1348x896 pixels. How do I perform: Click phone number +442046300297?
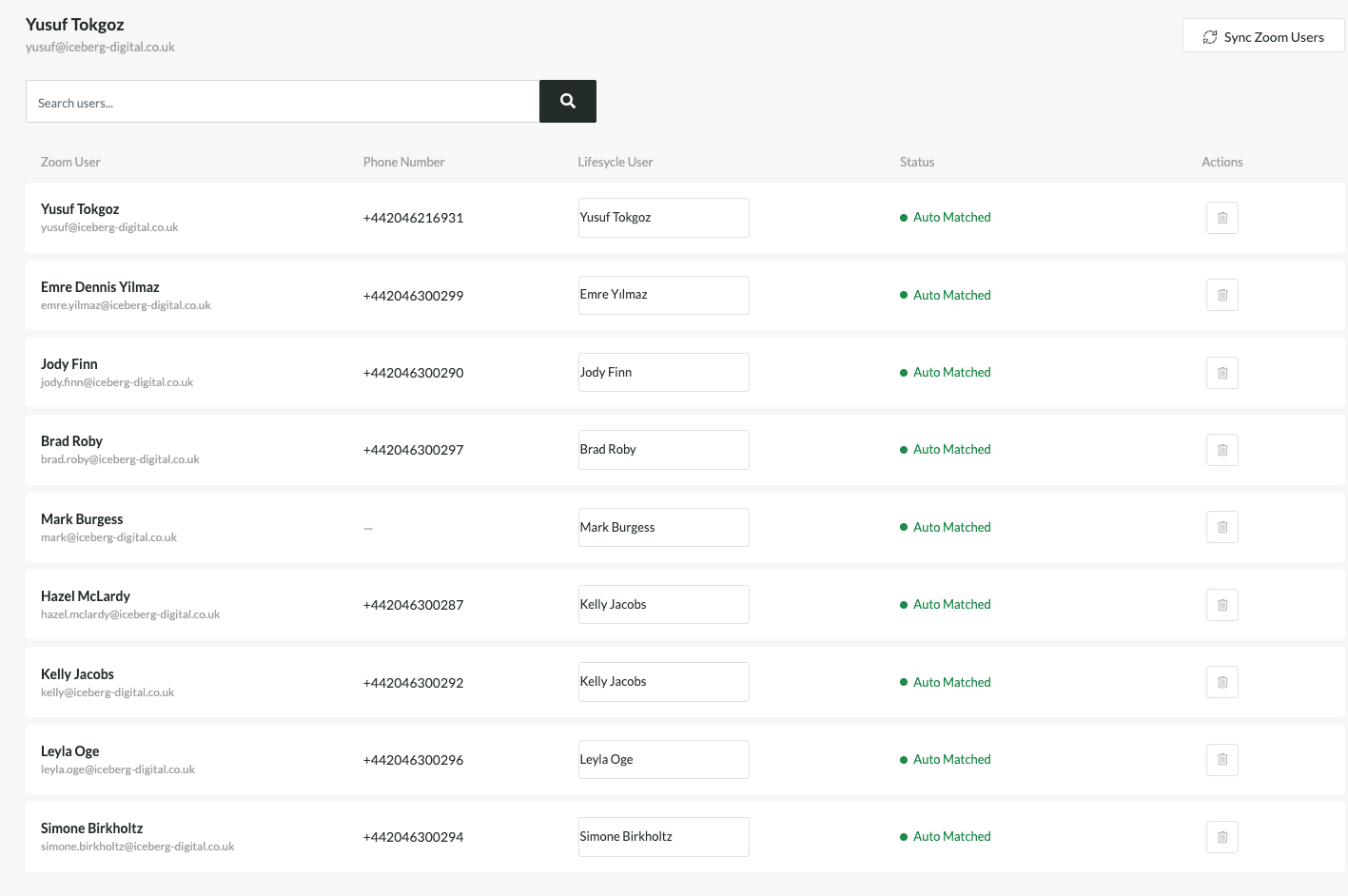click(413, 450)
